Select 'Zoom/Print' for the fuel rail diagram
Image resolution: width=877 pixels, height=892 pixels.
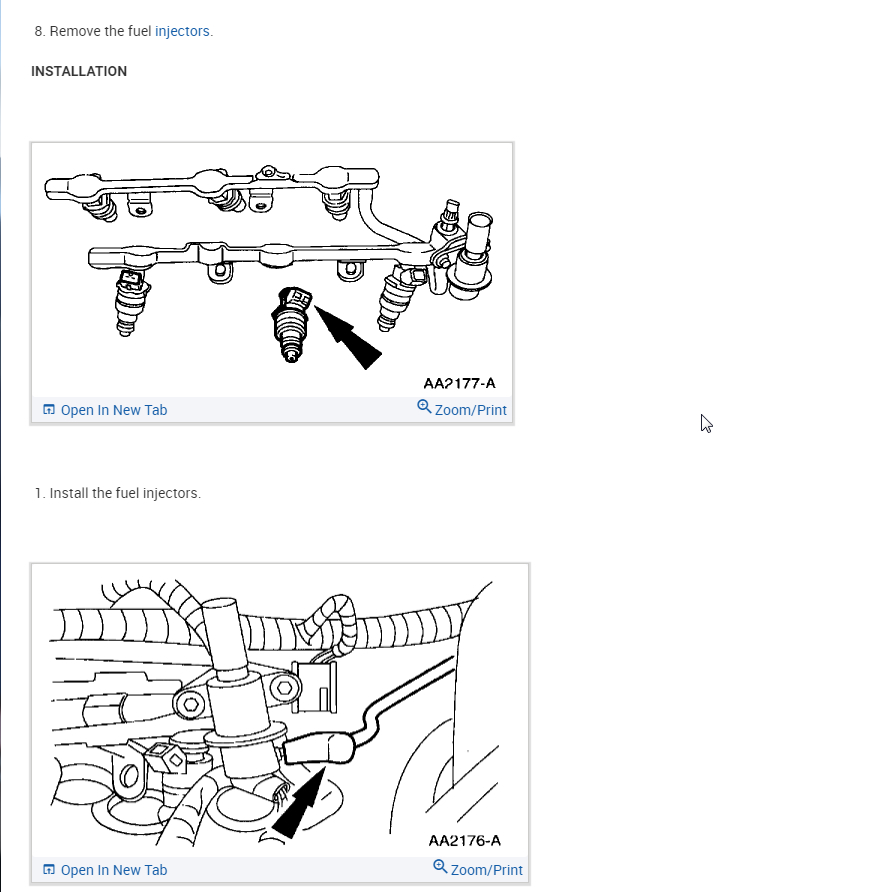[x=470, y=410]
